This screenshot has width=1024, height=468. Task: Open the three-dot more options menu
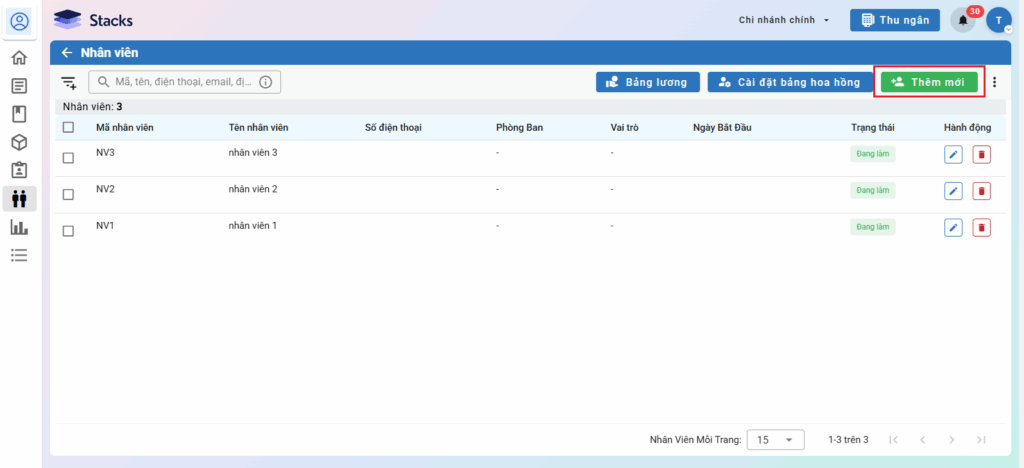point(994,82)
